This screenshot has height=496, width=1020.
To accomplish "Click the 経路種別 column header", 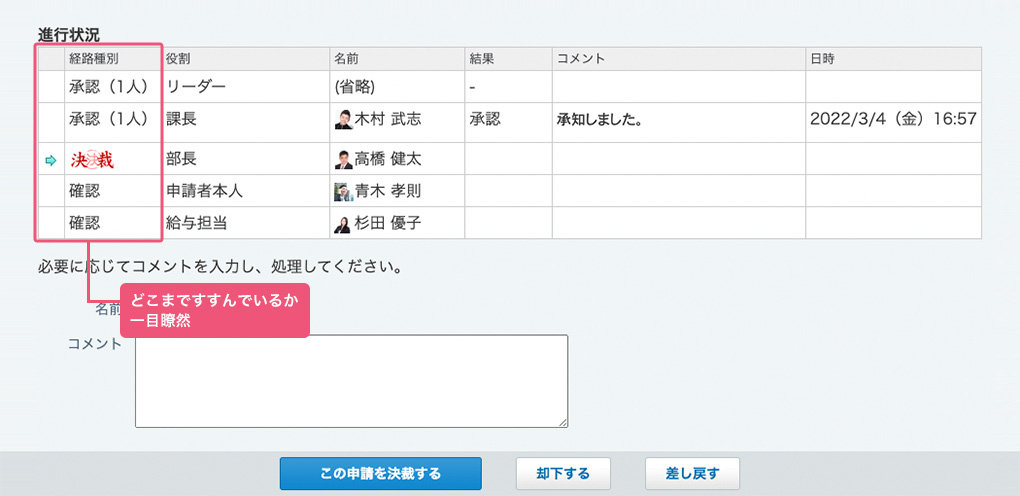I will (113, 59).
